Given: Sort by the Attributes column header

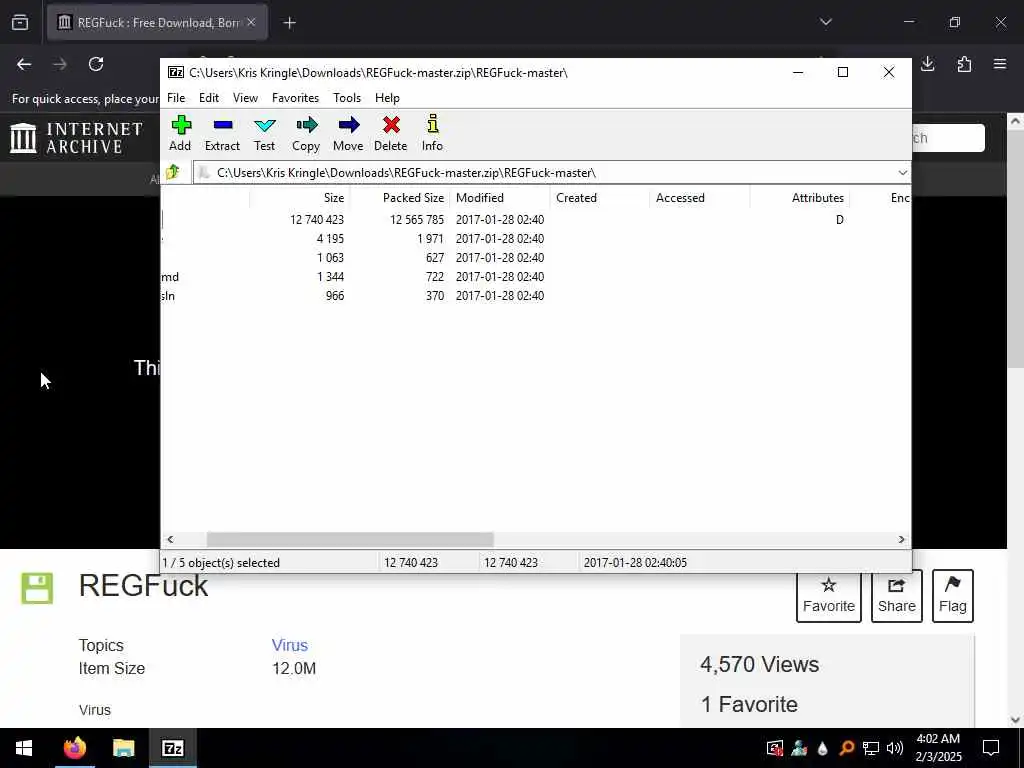Looking at the screenshot, I should click(x=799, y=198).
